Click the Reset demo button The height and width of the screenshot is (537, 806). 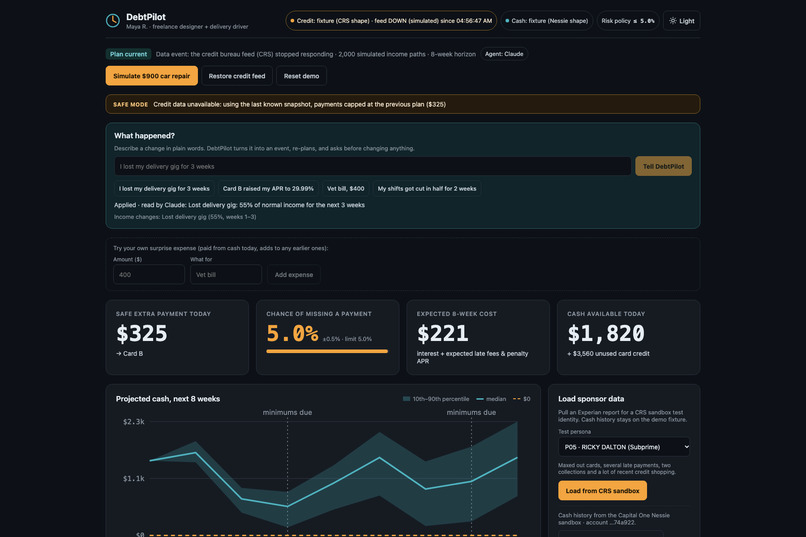pos(301,76)
